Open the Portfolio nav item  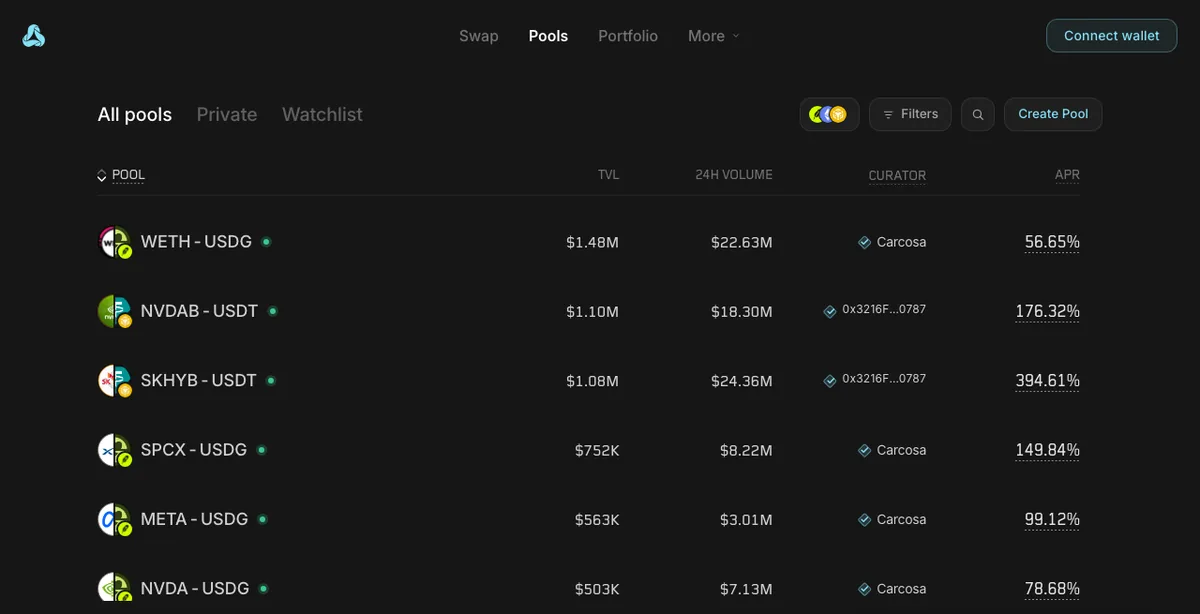(628, 36)
